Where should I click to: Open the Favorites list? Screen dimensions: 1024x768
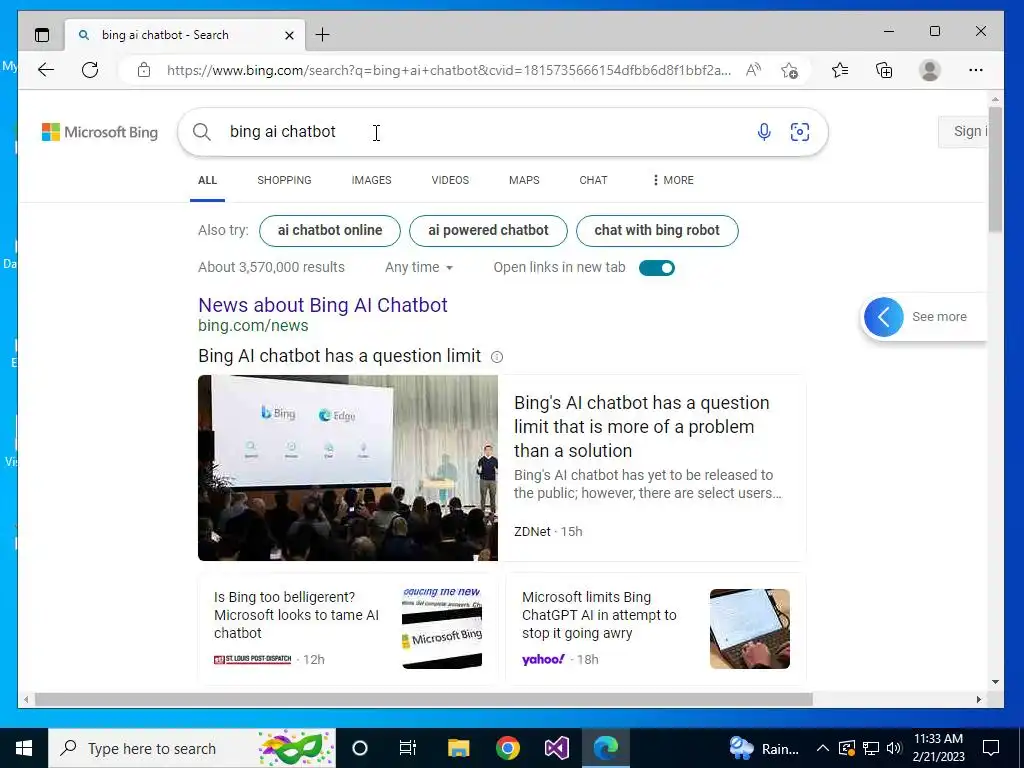[840, 70]
